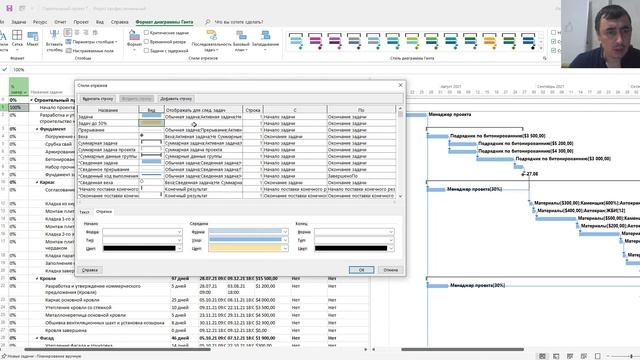Apply lime-green Gantt chart style
The image size is (640, 360).
(412, 41)
